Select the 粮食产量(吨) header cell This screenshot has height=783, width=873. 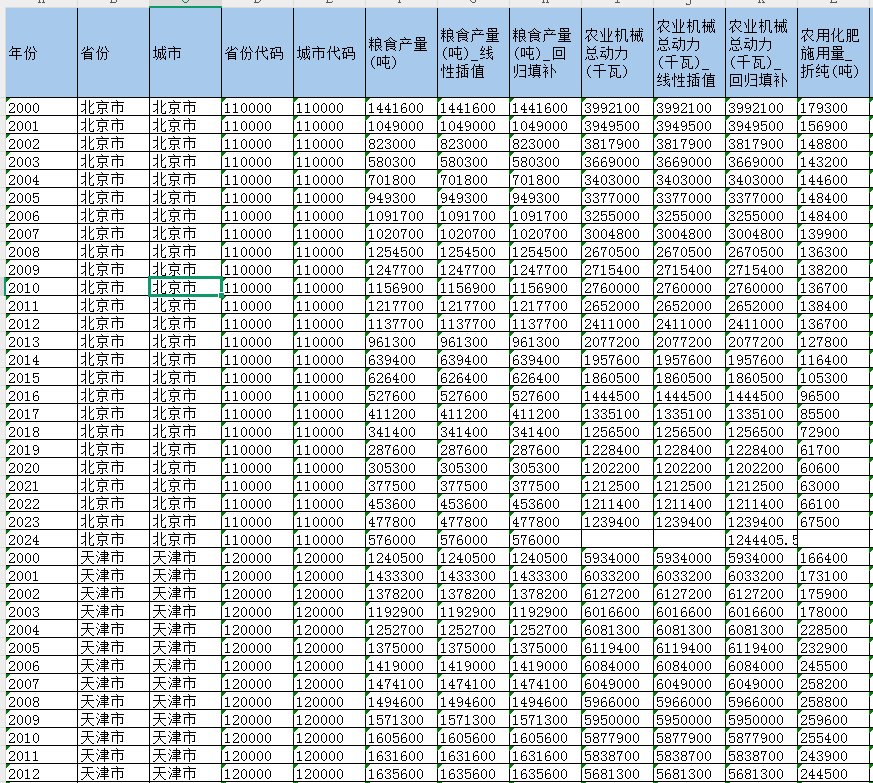coord(400,54)
